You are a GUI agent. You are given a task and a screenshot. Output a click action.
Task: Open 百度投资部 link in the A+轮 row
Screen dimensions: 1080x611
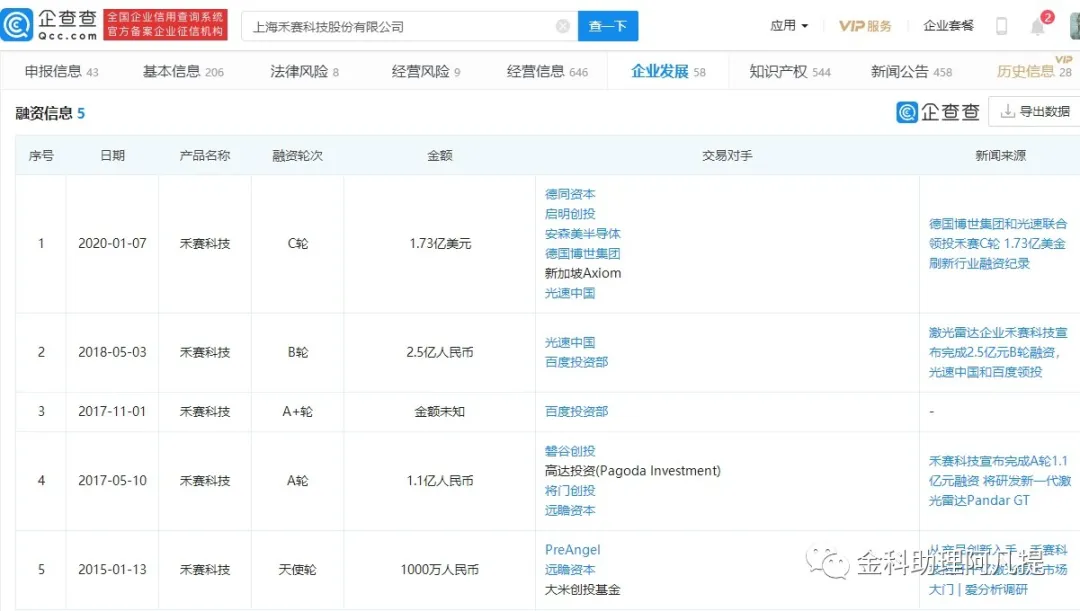[x=577, y=411]
